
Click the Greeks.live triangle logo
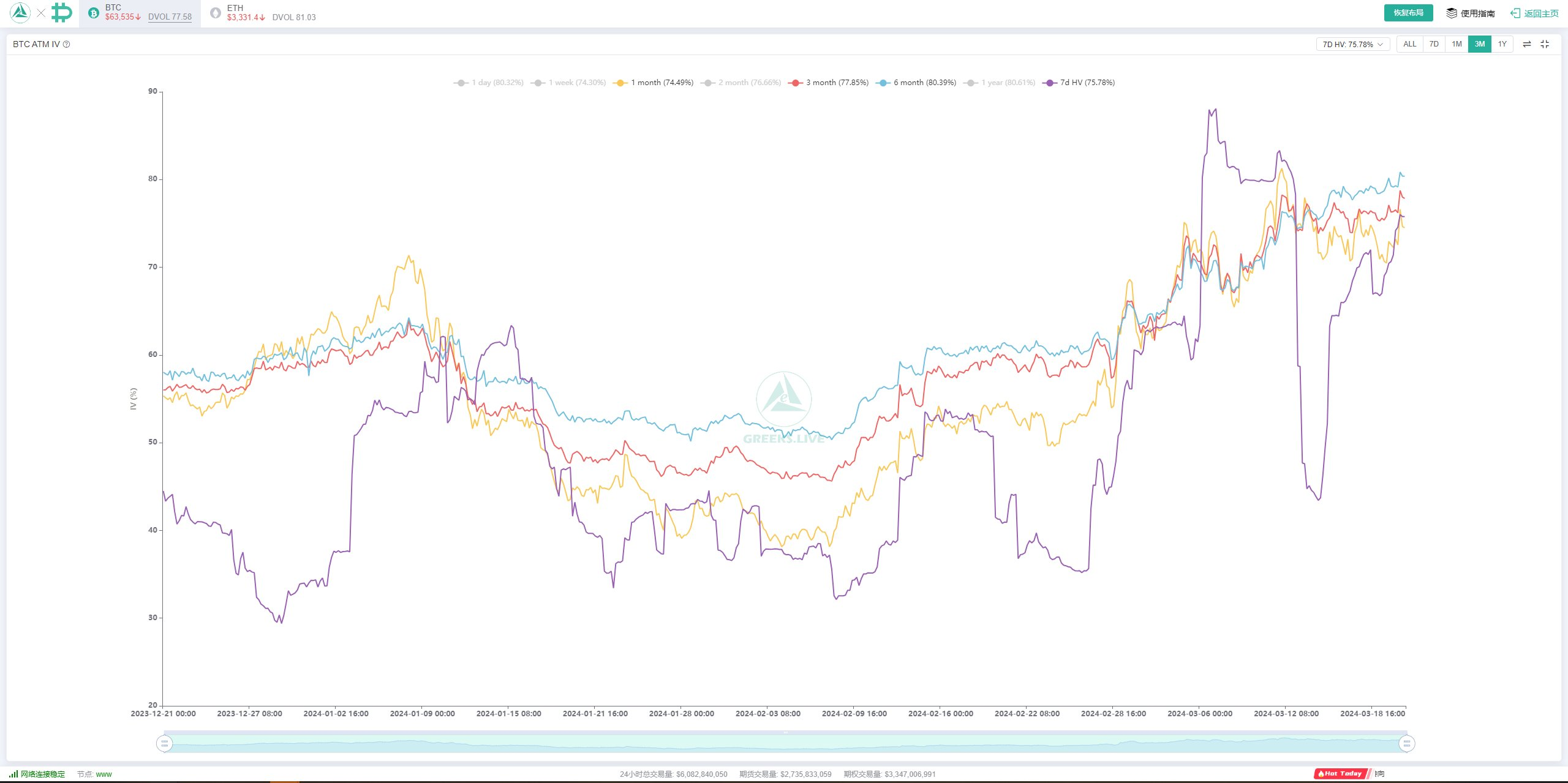20,12
